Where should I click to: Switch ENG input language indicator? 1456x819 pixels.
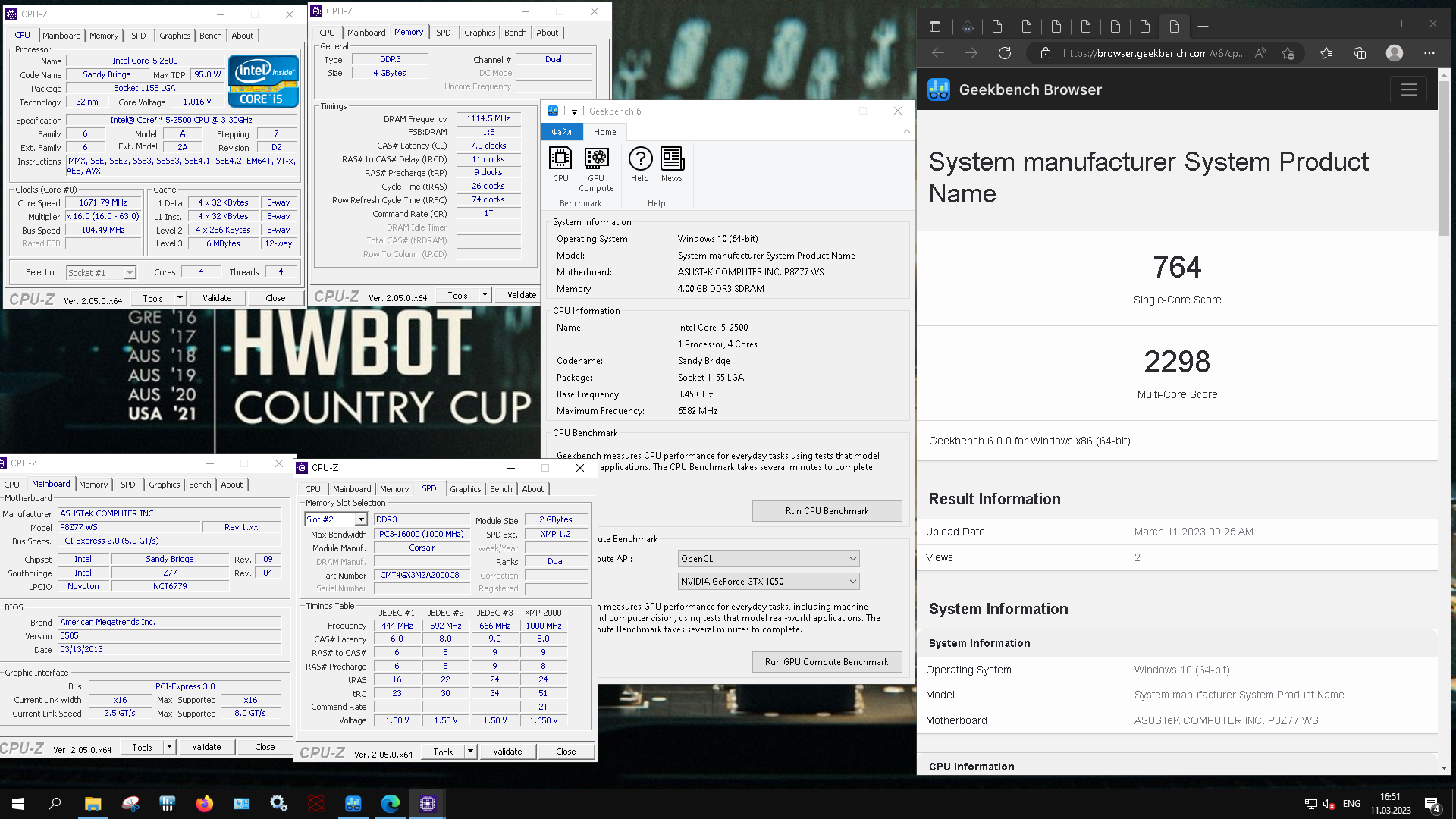click(x=1351, y=804)
